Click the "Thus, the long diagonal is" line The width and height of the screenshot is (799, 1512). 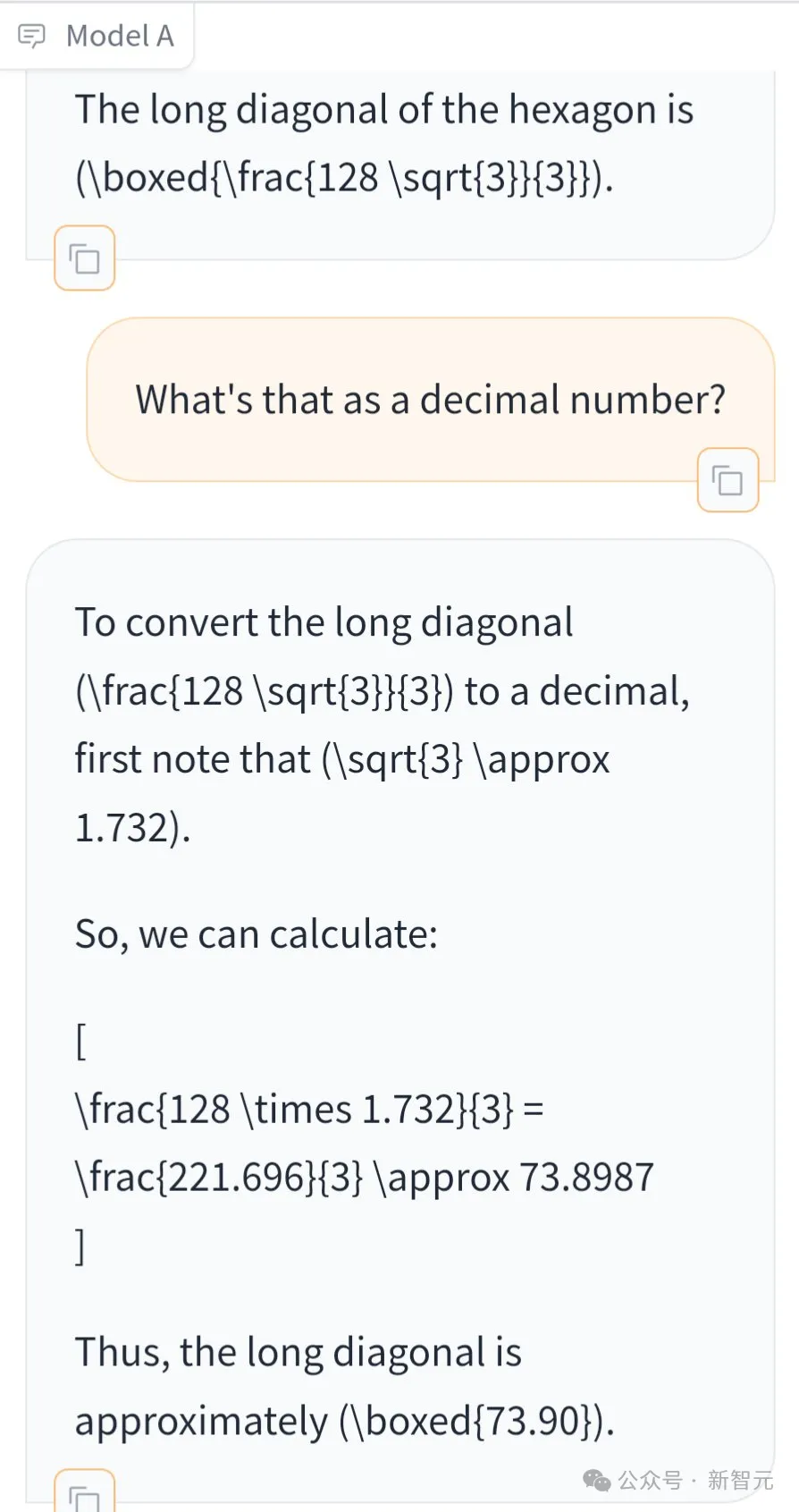(299, 1354)
